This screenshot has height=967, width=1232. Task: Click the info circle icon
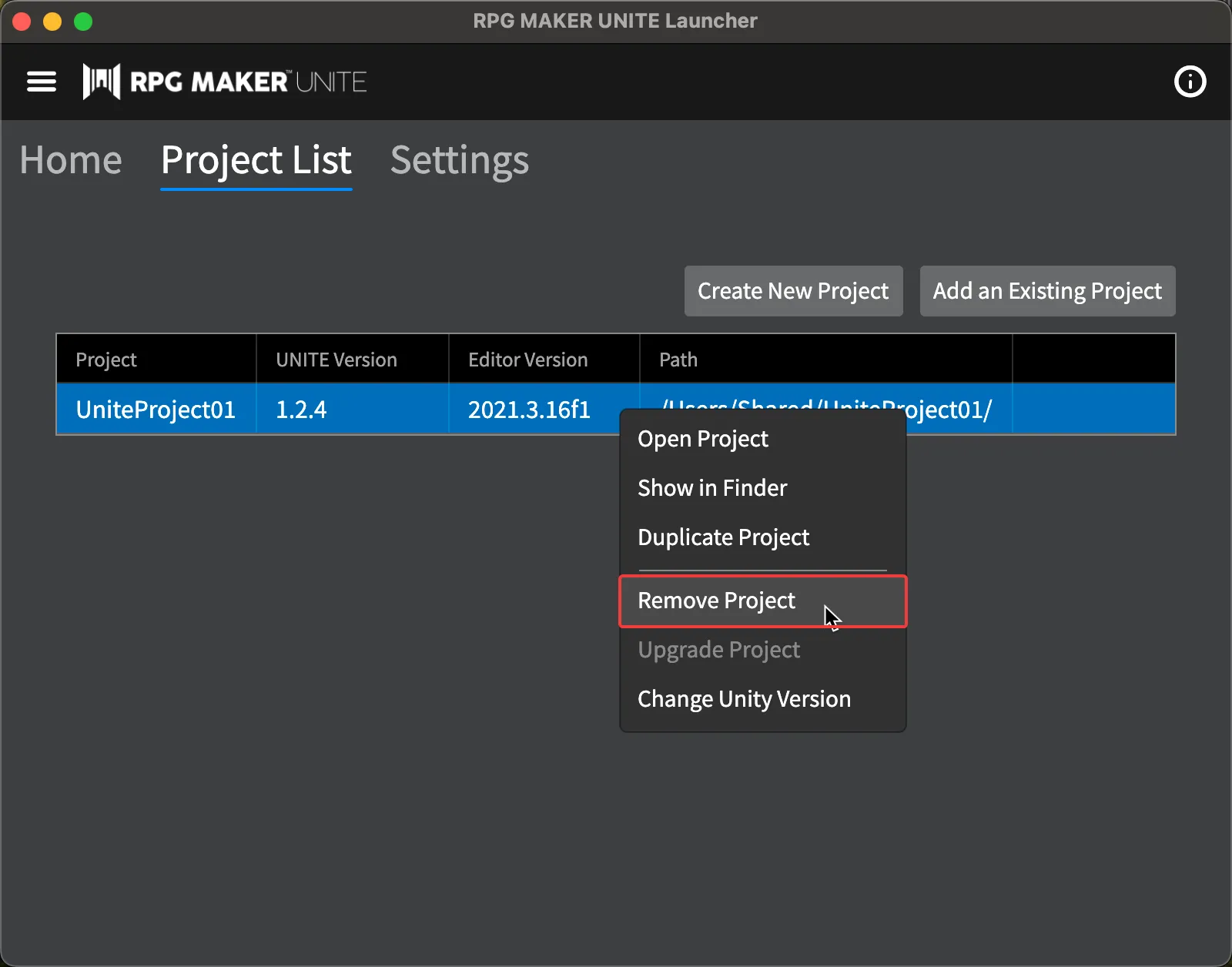(1190, 82)
